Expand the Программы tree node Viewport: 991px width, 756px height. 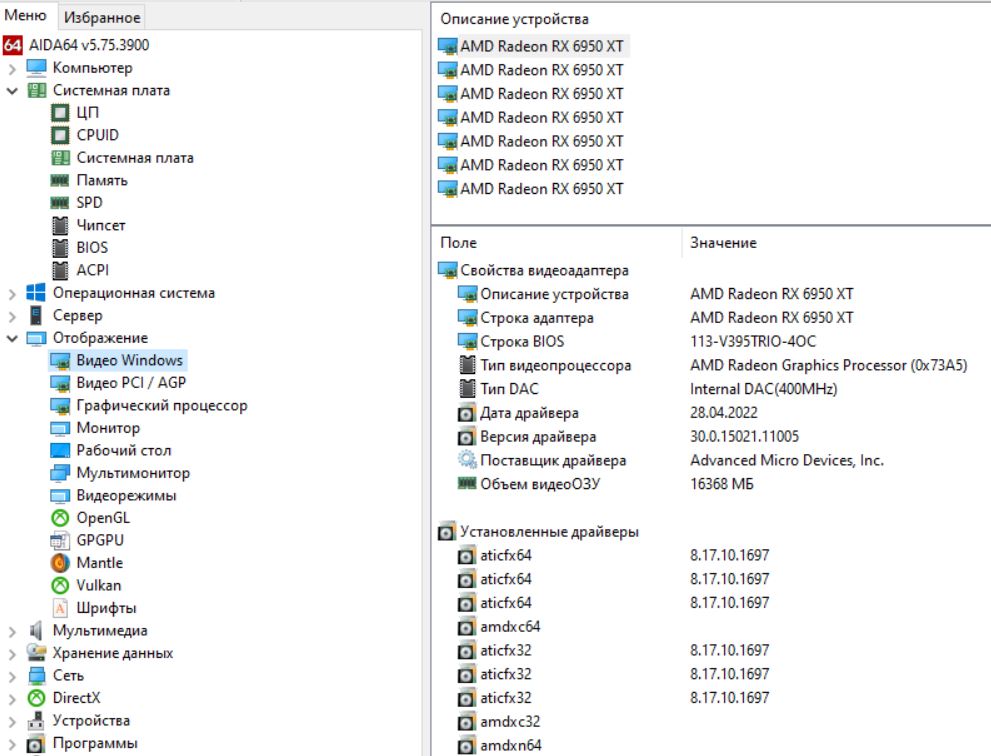12,744
